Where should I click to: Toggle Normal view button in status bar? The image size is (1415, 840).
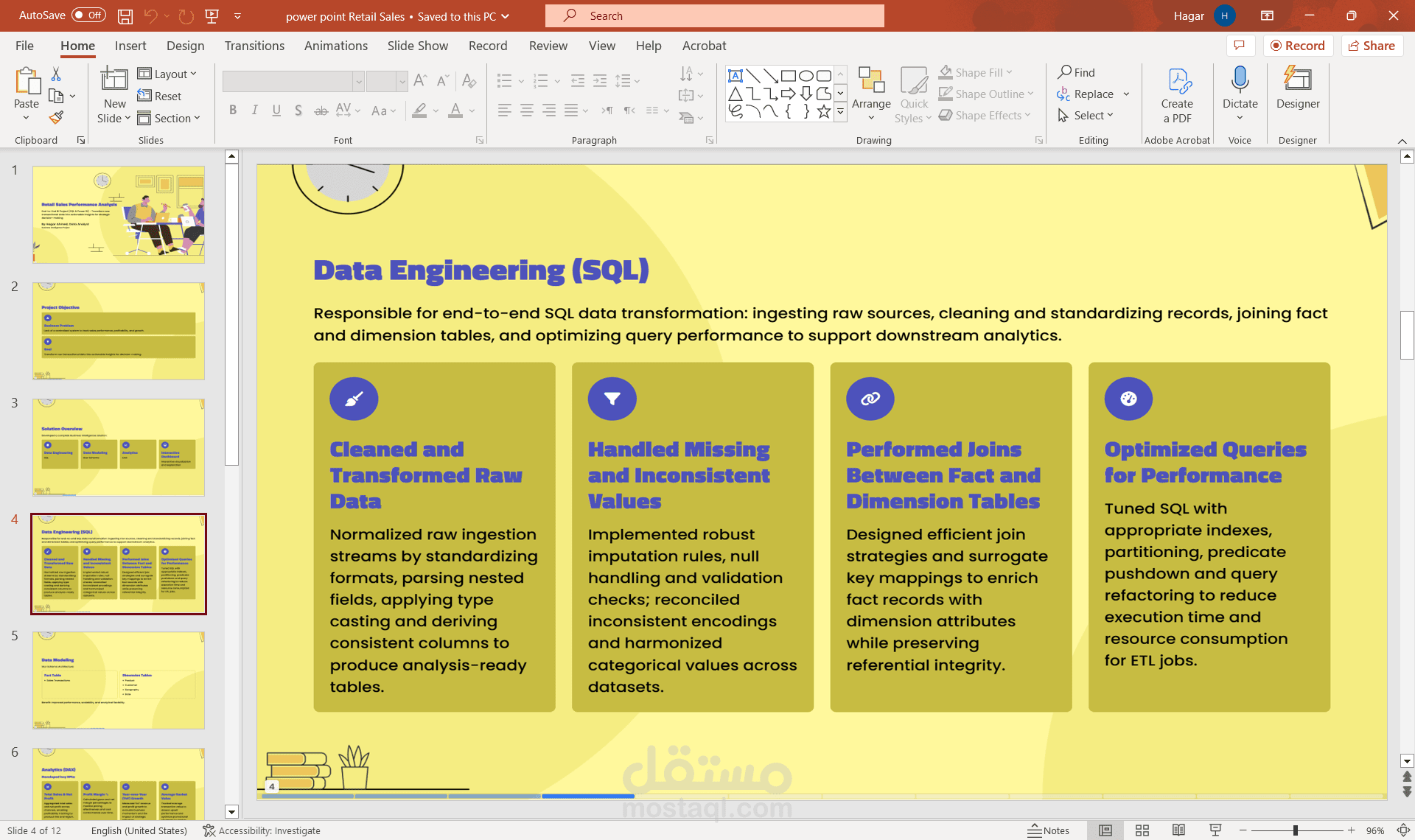click(x=1105, y=830)
